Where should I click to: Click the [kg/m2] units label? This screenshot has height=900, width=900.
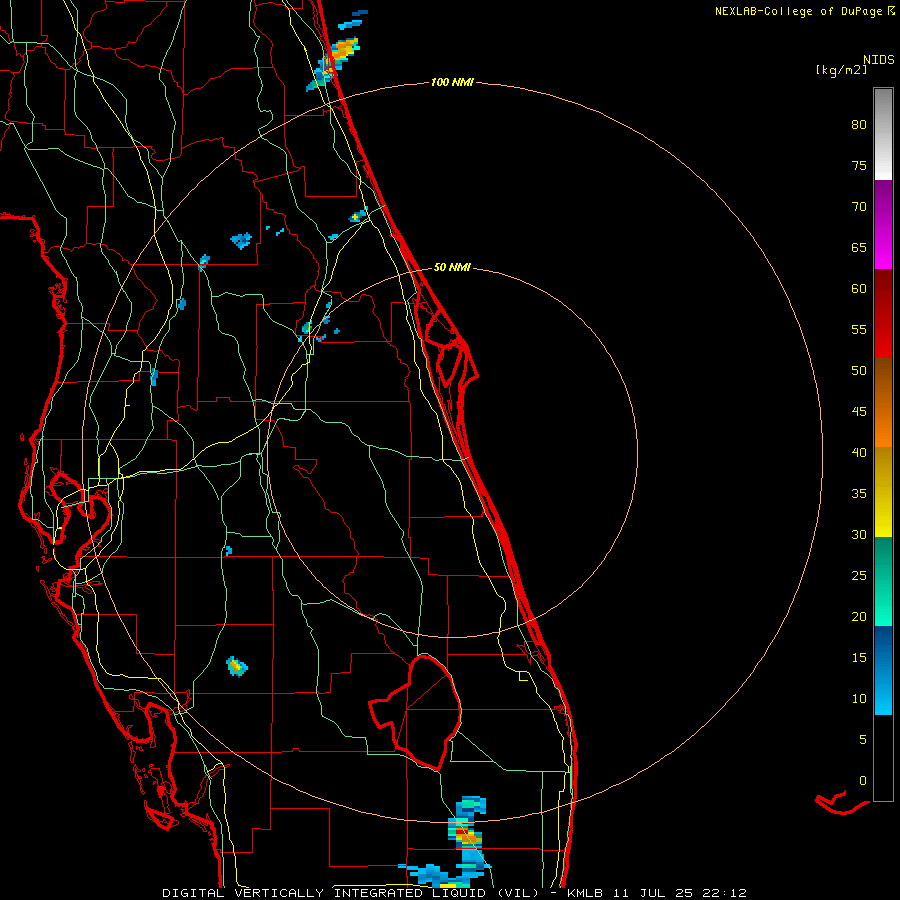[841, 70]
